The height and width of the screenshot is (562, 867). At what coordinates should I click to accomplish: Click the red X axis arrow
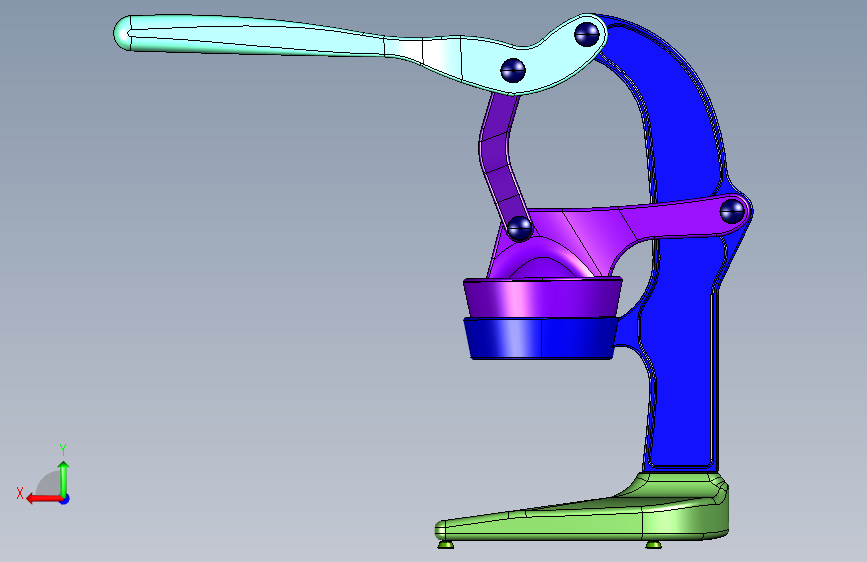(x=44, y=498)
